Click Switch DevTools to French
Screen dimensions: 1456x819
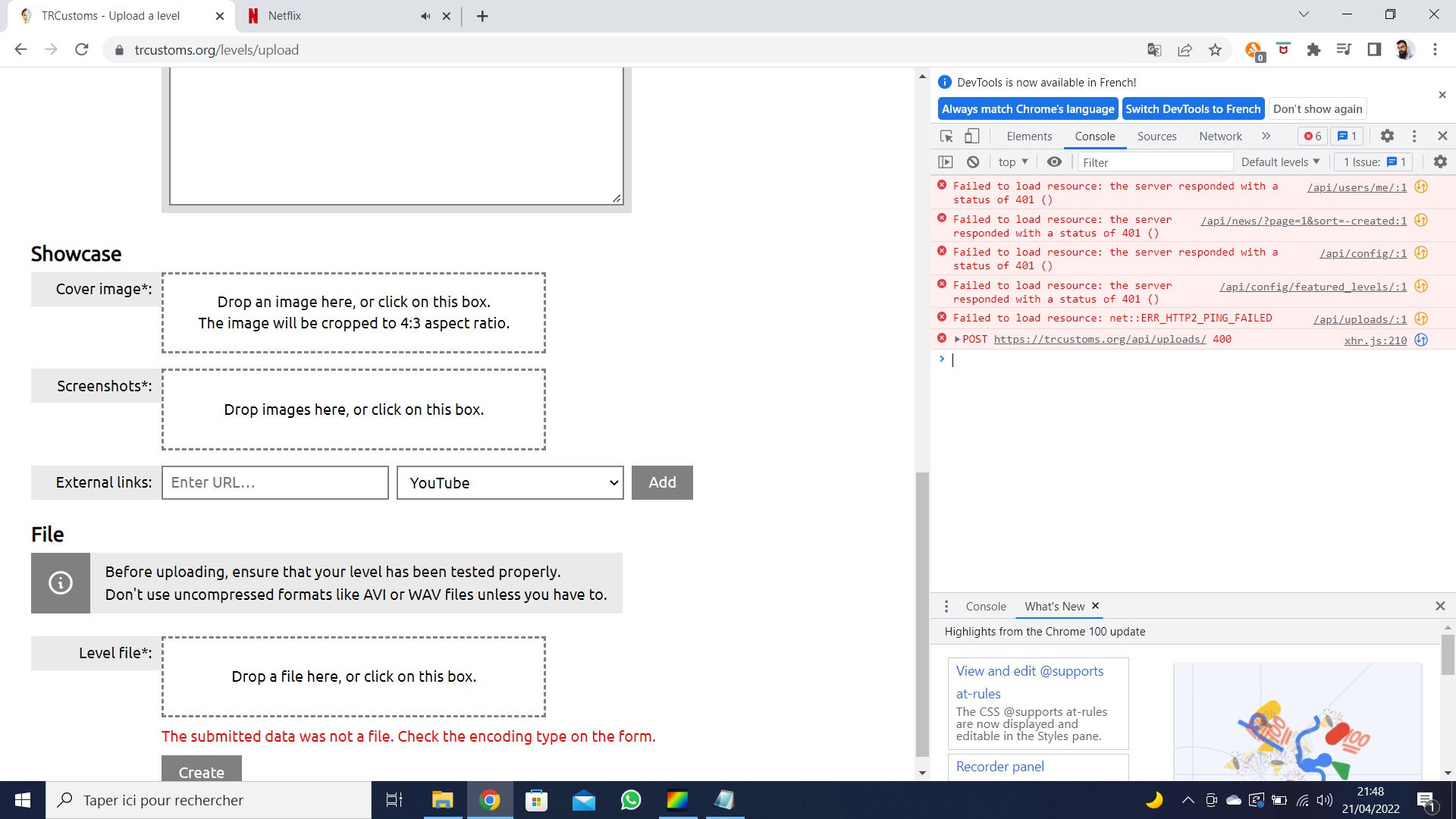[1192, 108]
